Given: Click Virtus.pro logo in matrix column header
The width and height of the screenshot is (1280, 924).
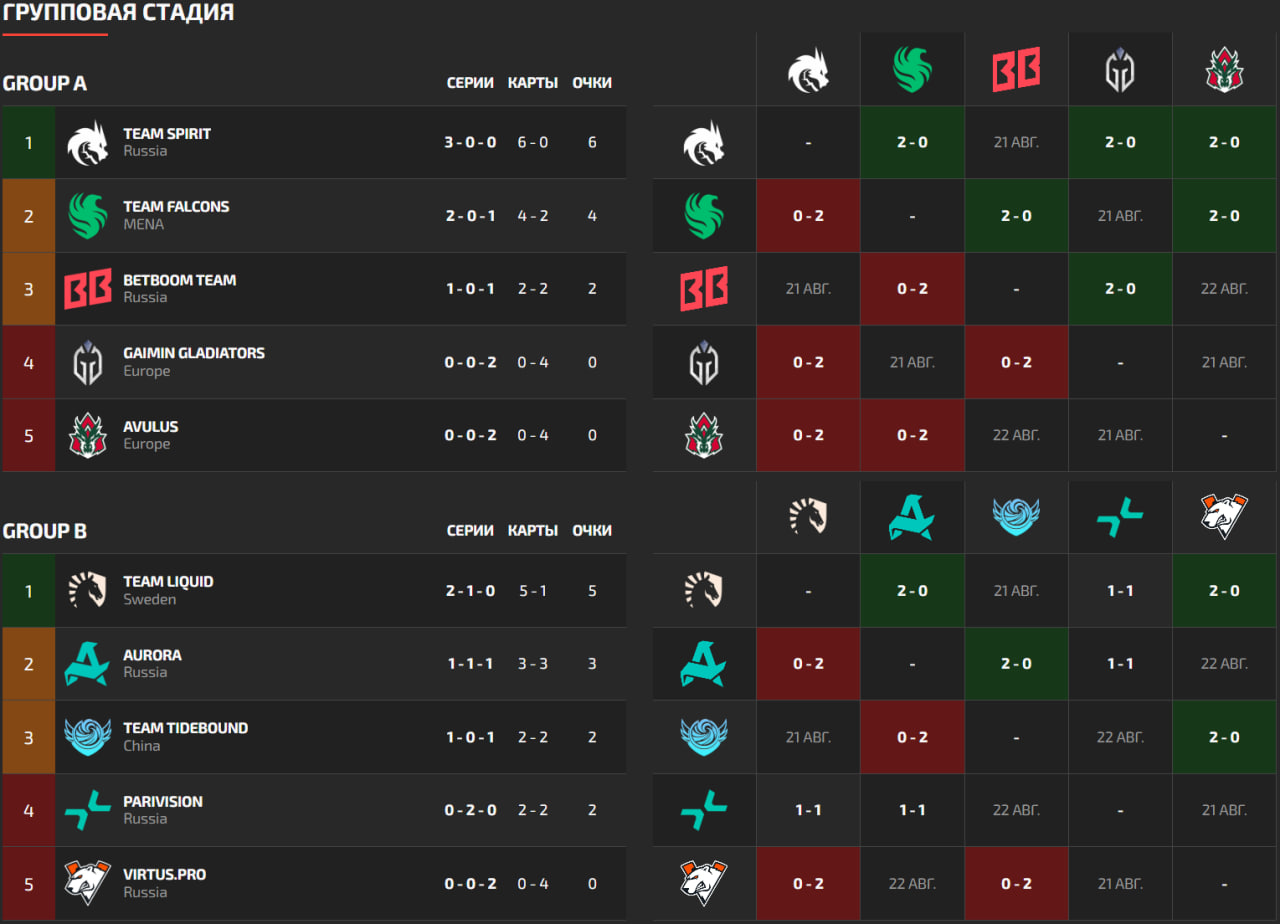Looking at the screenshot, I should (x=1224, y=517).
